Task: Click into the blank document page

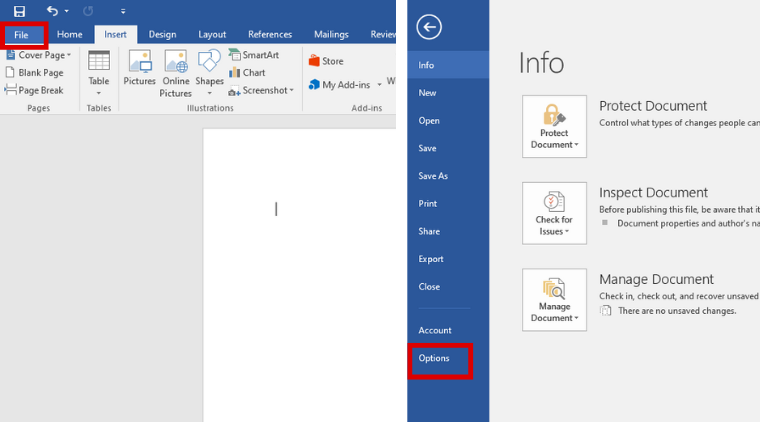Action: [x=299, y=275]
